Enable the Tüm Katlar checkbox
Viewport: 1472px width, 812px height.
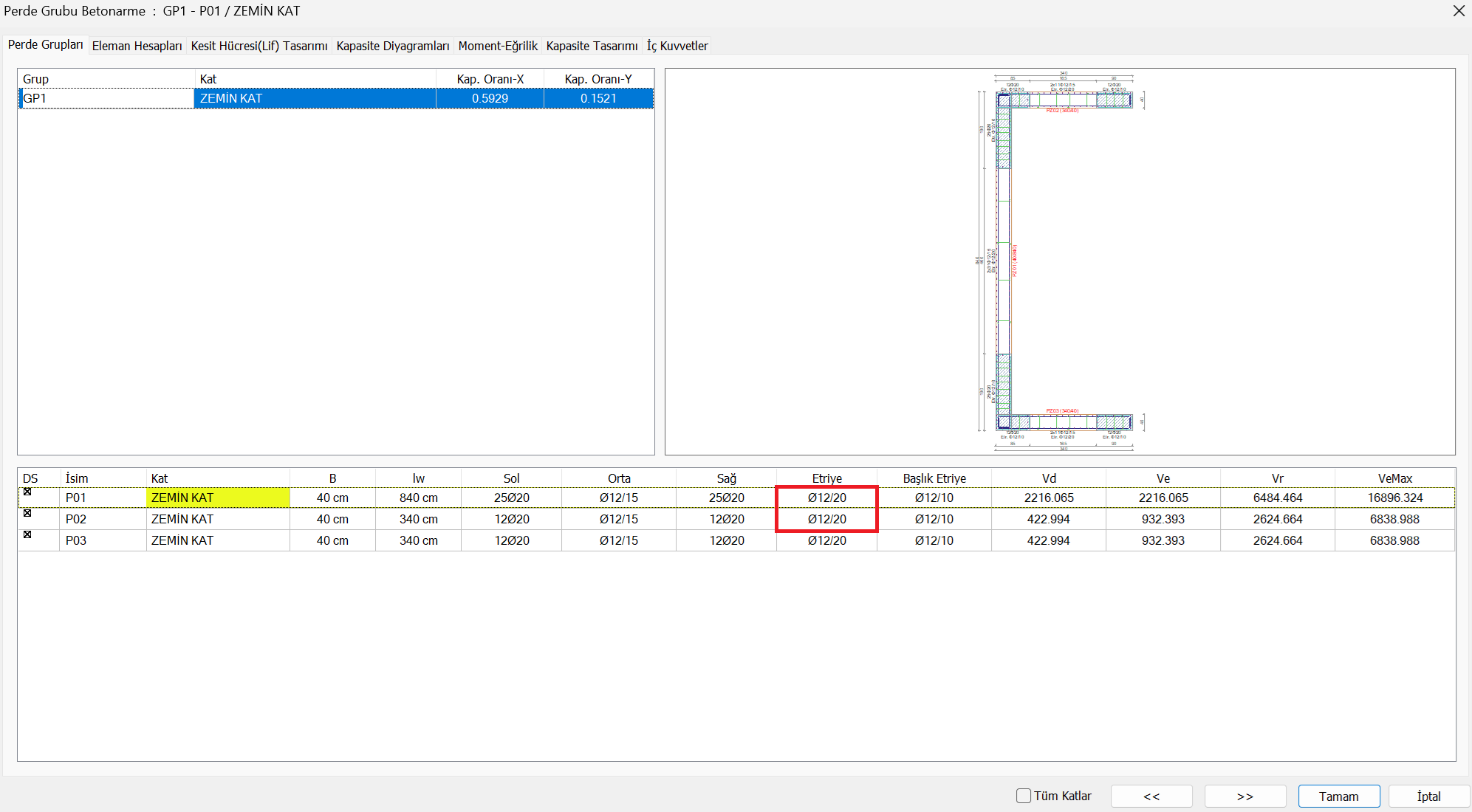point(1024,796)
